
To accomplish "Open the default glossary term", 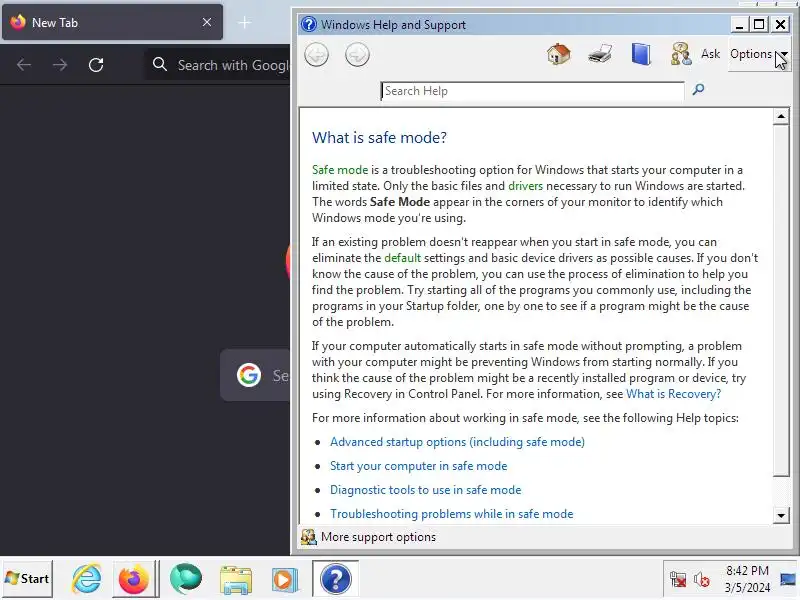I will point(403,258).
